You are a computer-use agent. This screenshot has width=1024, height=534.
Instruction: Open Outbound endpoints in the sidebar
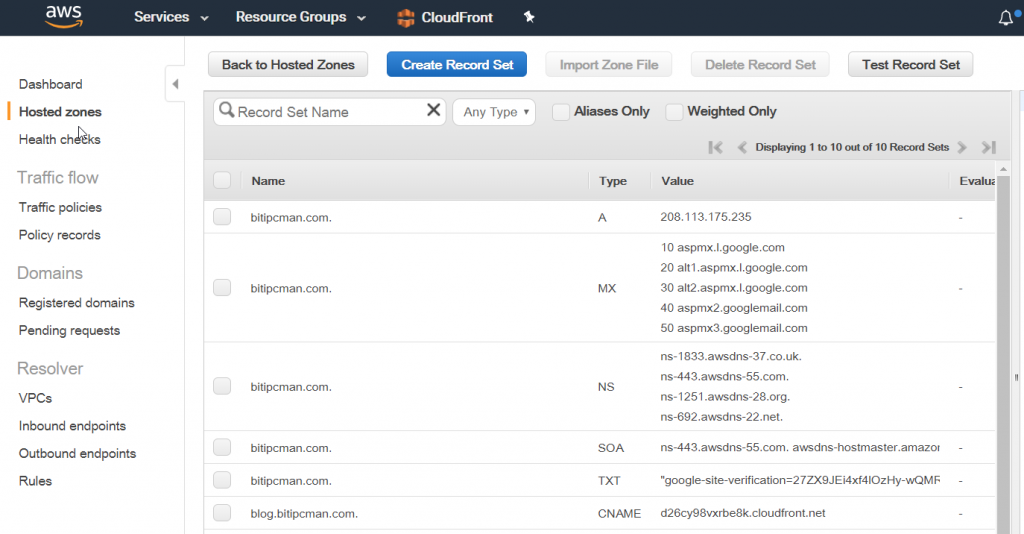77,453
